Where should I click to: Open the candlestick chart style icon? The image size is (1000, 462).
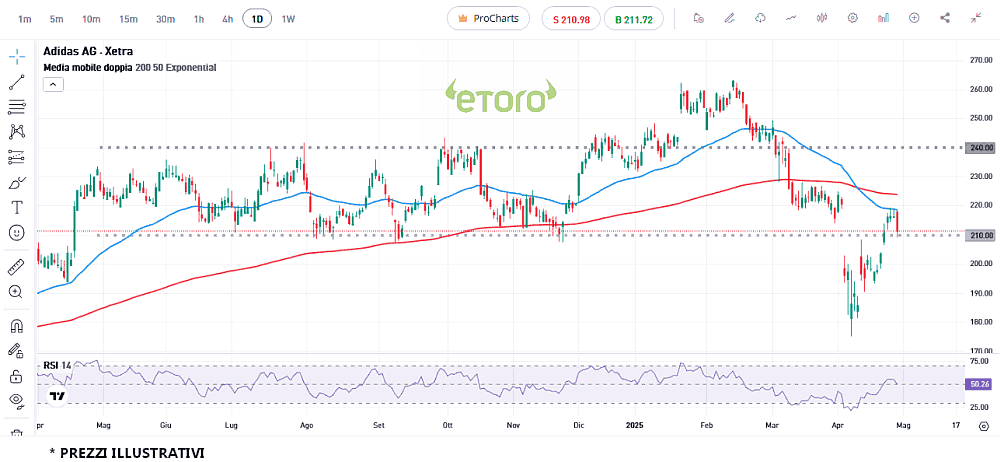[x=821, y=19]
